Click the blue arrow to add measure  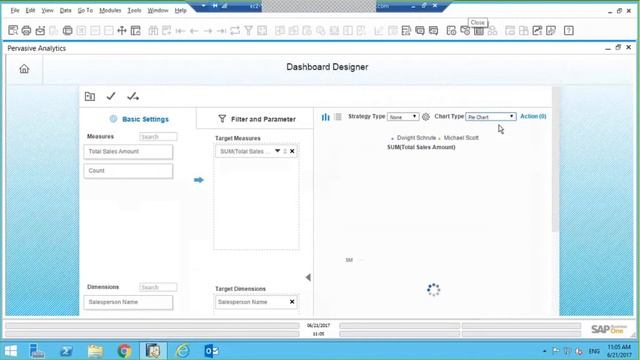(x=199, y=180)
